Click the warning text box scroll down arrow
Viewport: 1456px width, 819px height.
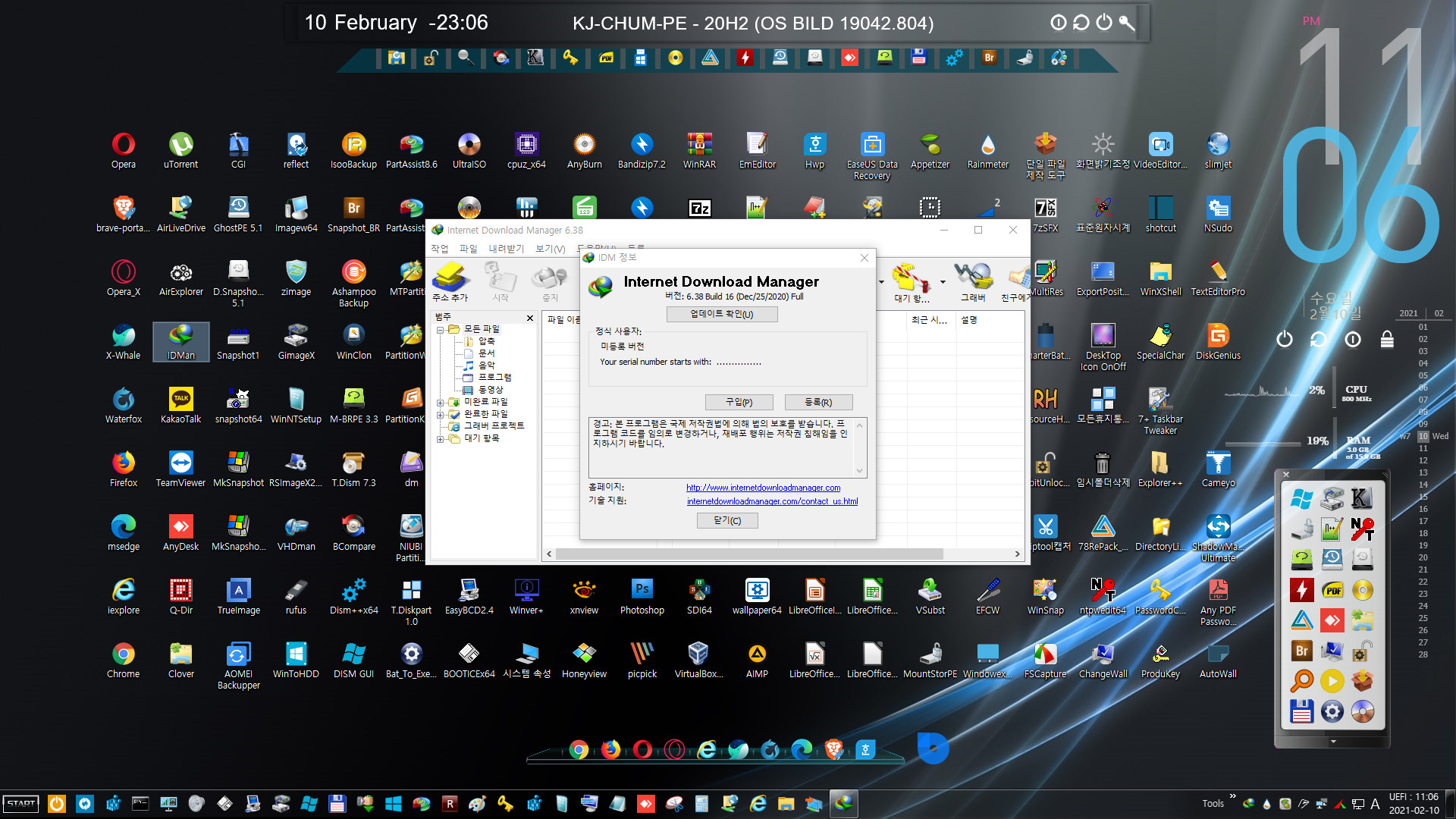(859, 471)
